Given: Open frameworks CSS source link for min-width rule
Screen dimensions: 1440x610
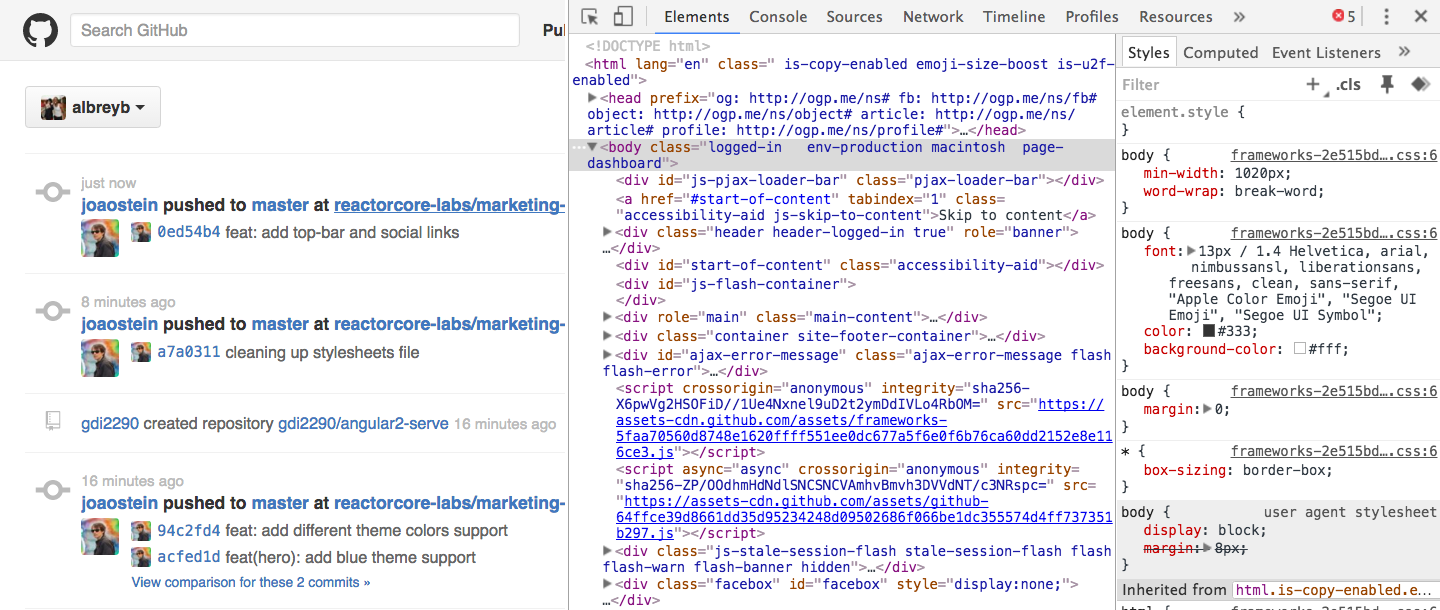Looking at the screenshot, I should 1334,155.
